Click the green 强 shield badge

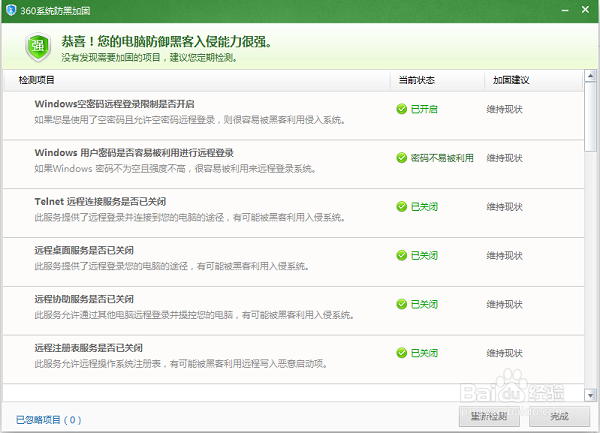click(x=38, y=47)
